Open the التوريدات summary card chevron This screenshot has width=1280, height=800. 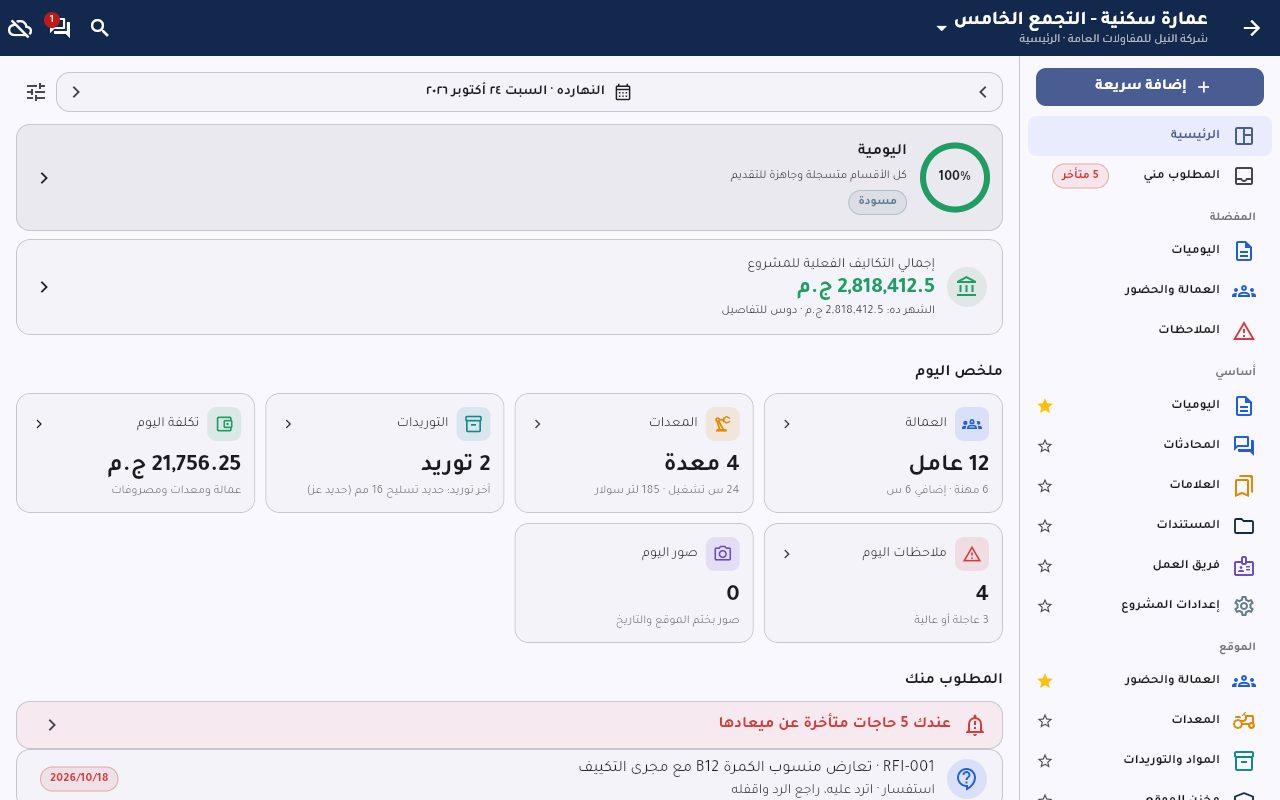tap(288, 424)
